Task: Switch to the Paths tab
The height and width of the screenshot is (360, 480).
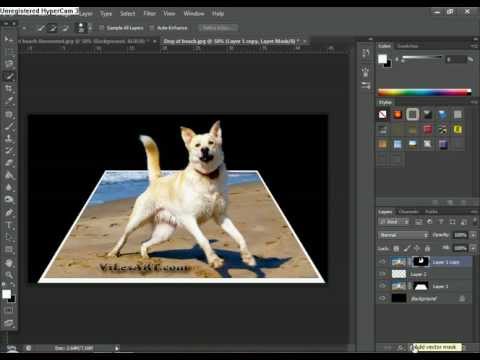Action: click(x=431, y=212)
